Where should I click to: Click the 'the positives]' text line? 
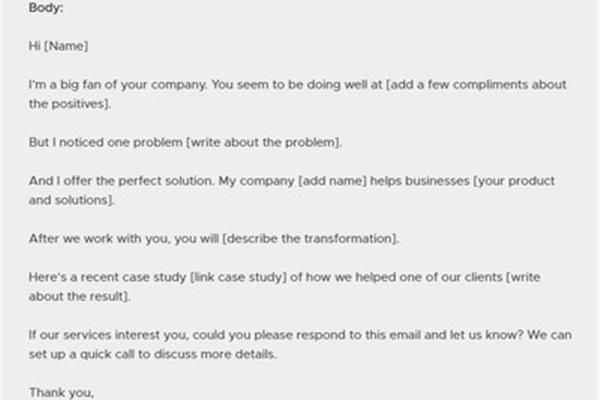[x=70, y=104]
